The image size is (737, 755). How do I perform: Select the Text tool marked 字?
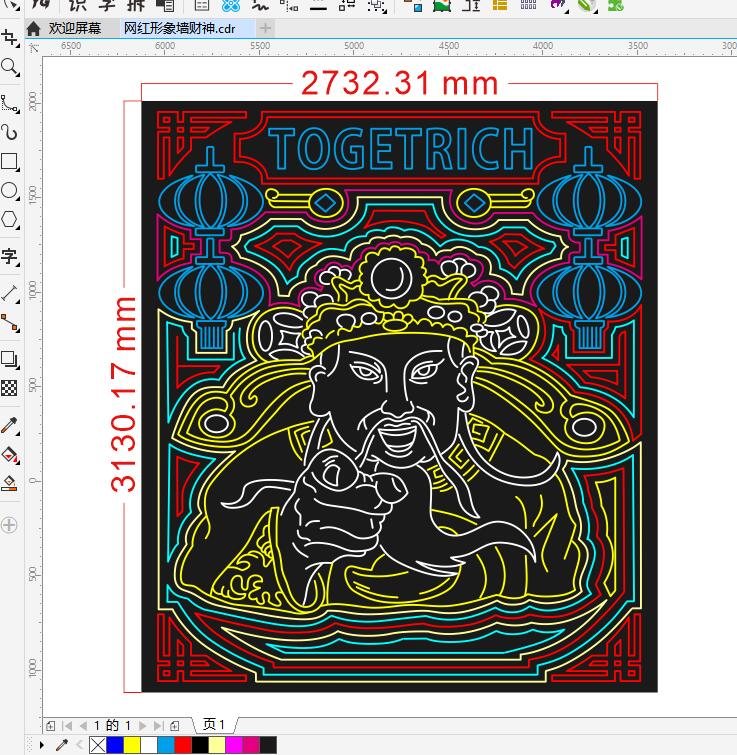tap(9, 256)
